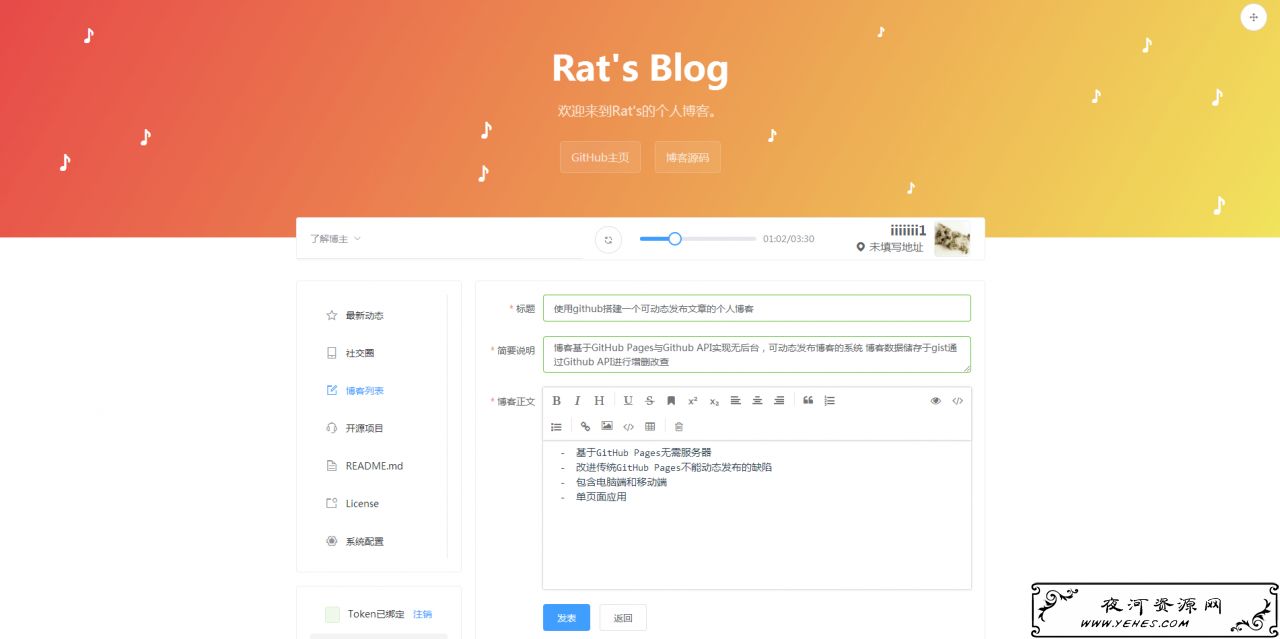
Task: Click the edit icon beside 博客列表
Action: pyautogui.click(x=331, y=391)
